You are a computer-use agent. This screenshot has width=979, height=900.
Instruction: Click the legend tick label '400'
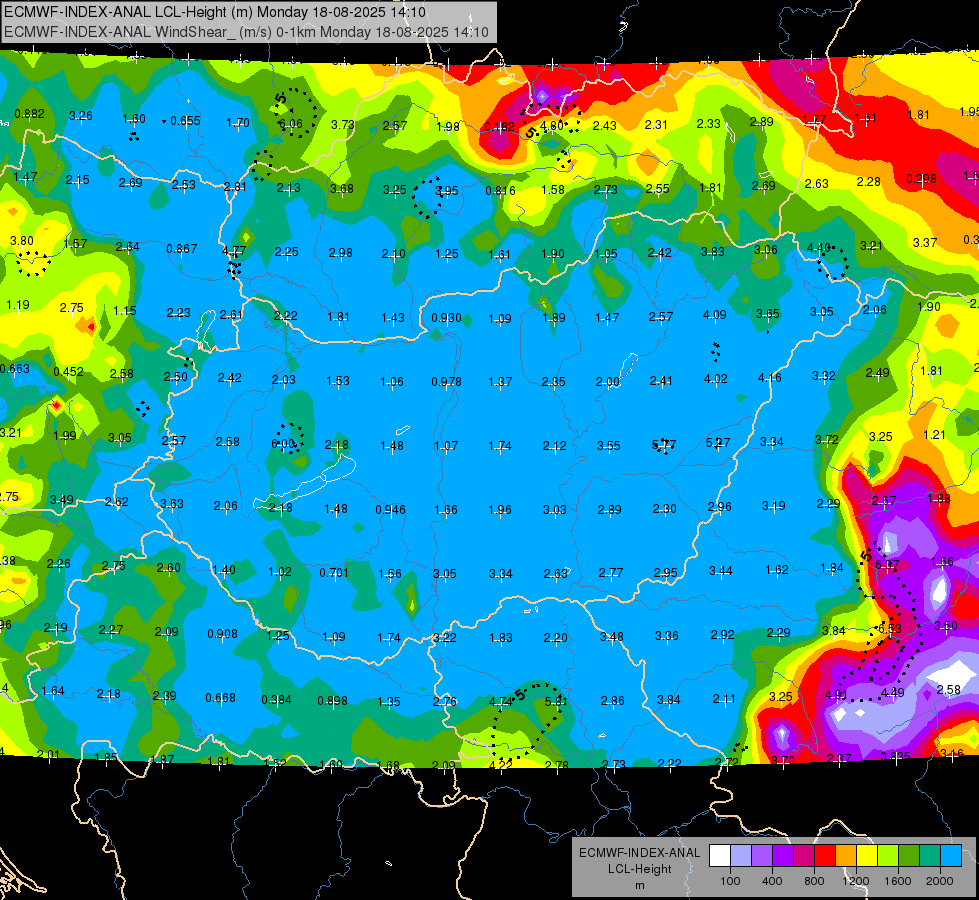[772, 881]
